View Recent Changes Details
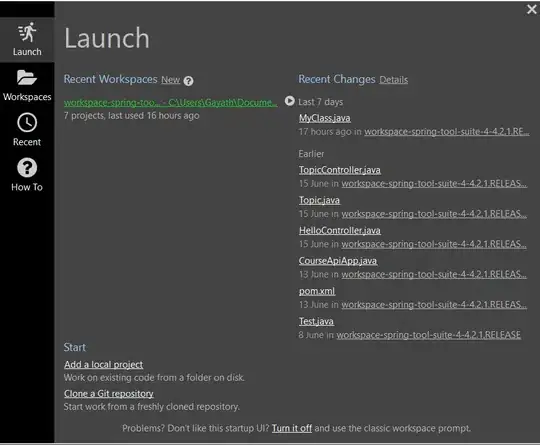The image size is (540, 445). [393, 80]
